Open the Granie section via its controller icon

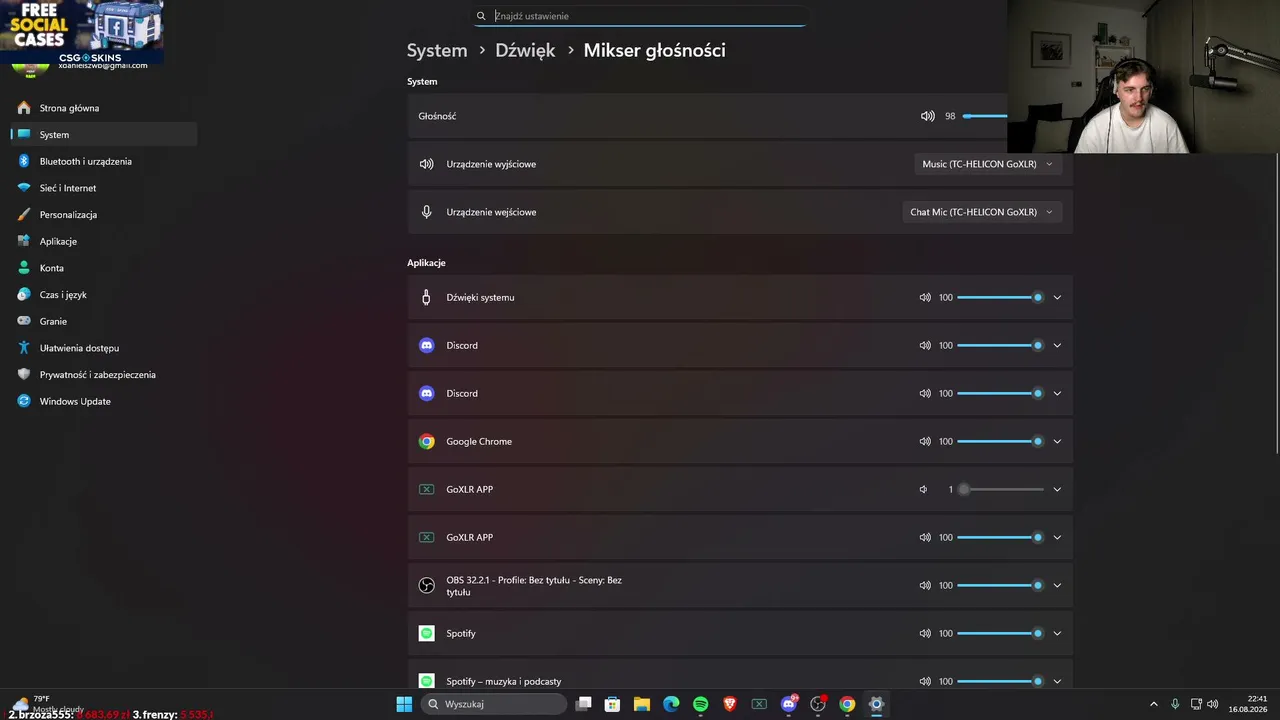[x=24, y=321]
